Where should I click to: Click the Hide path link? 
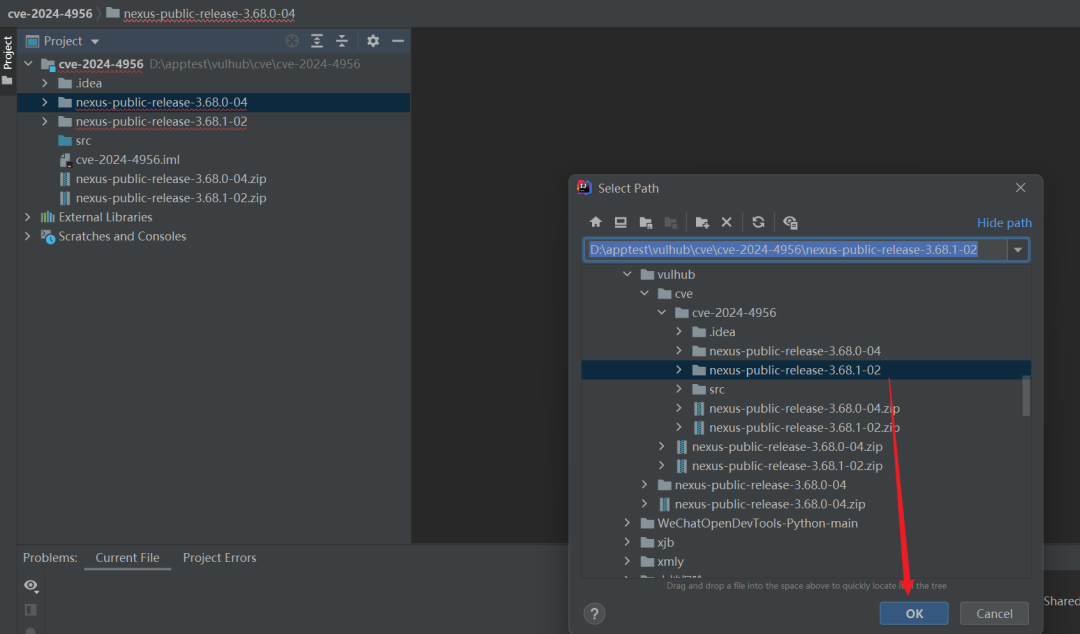1004,223
